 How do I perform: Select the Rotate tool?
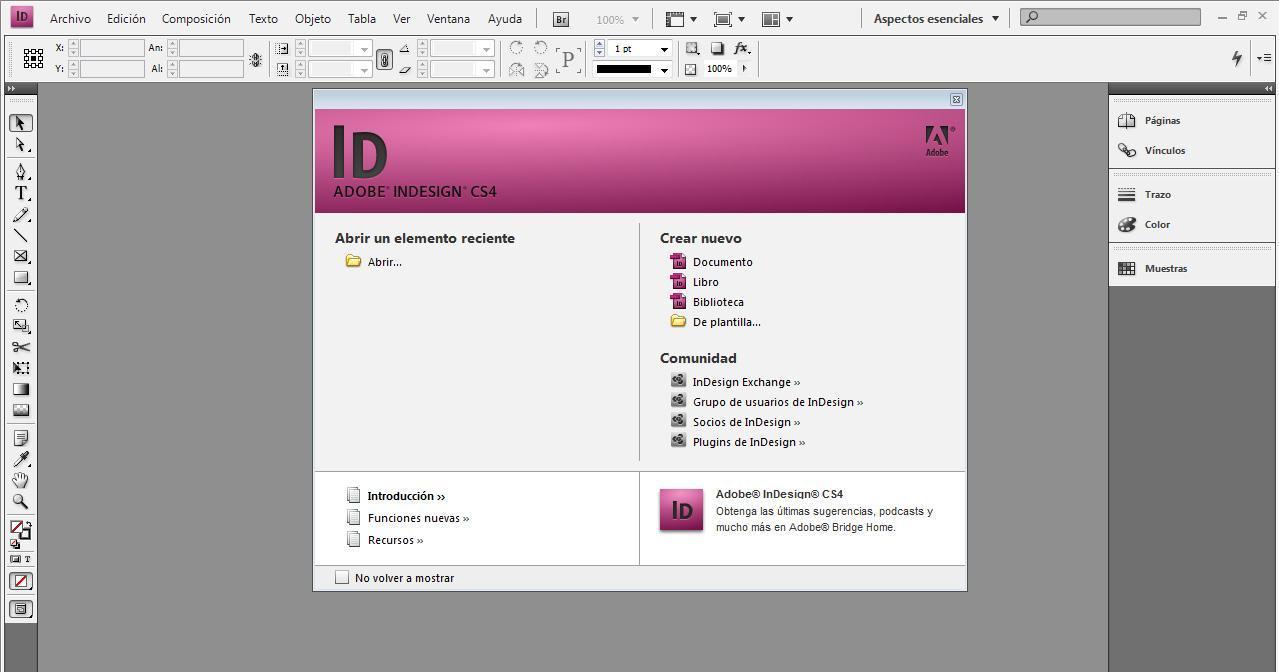click(x=20, y=305)
